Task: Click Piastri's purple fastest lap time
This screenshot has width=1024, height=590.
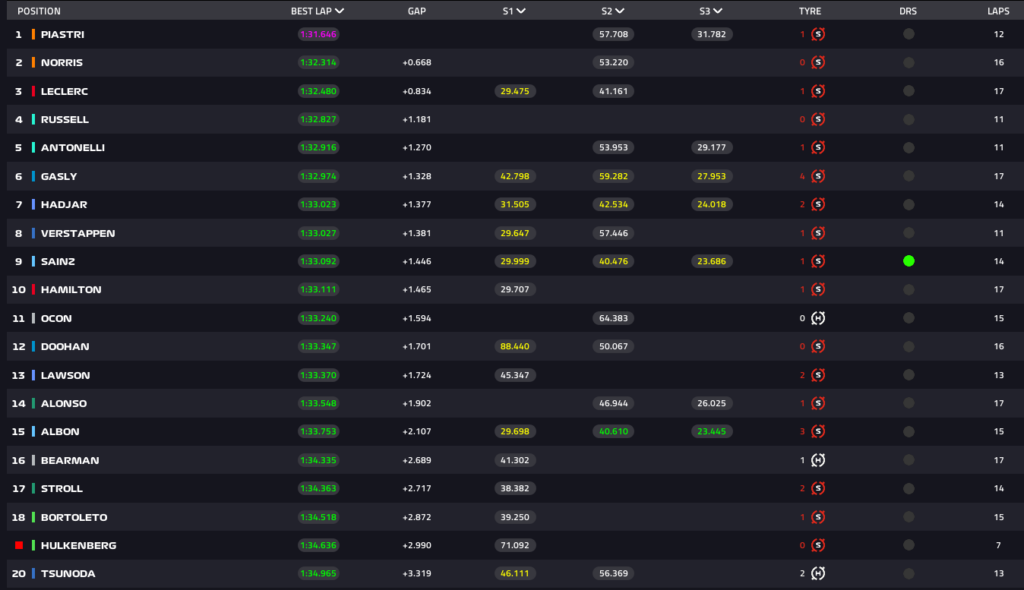Action: pyautogui.click(x=318, y=34)
